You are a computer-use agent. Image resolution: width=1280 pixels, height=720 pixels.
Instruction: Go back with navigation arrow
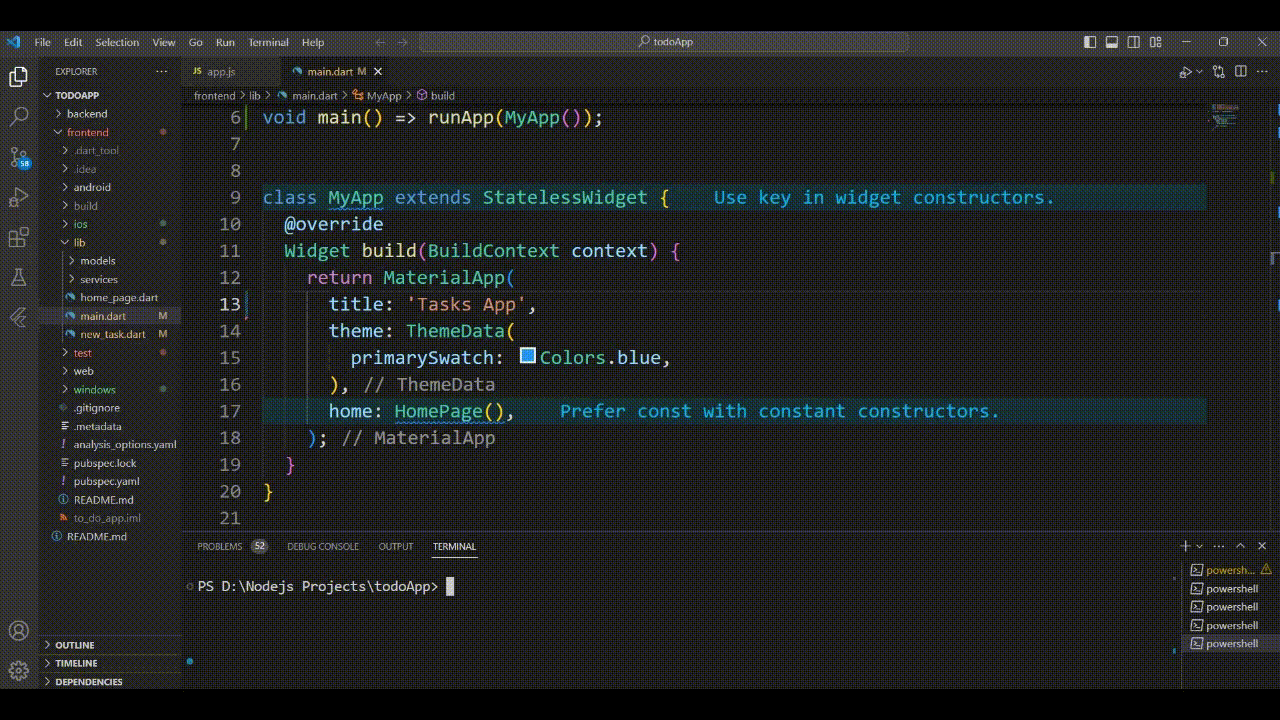pos(381,42)
